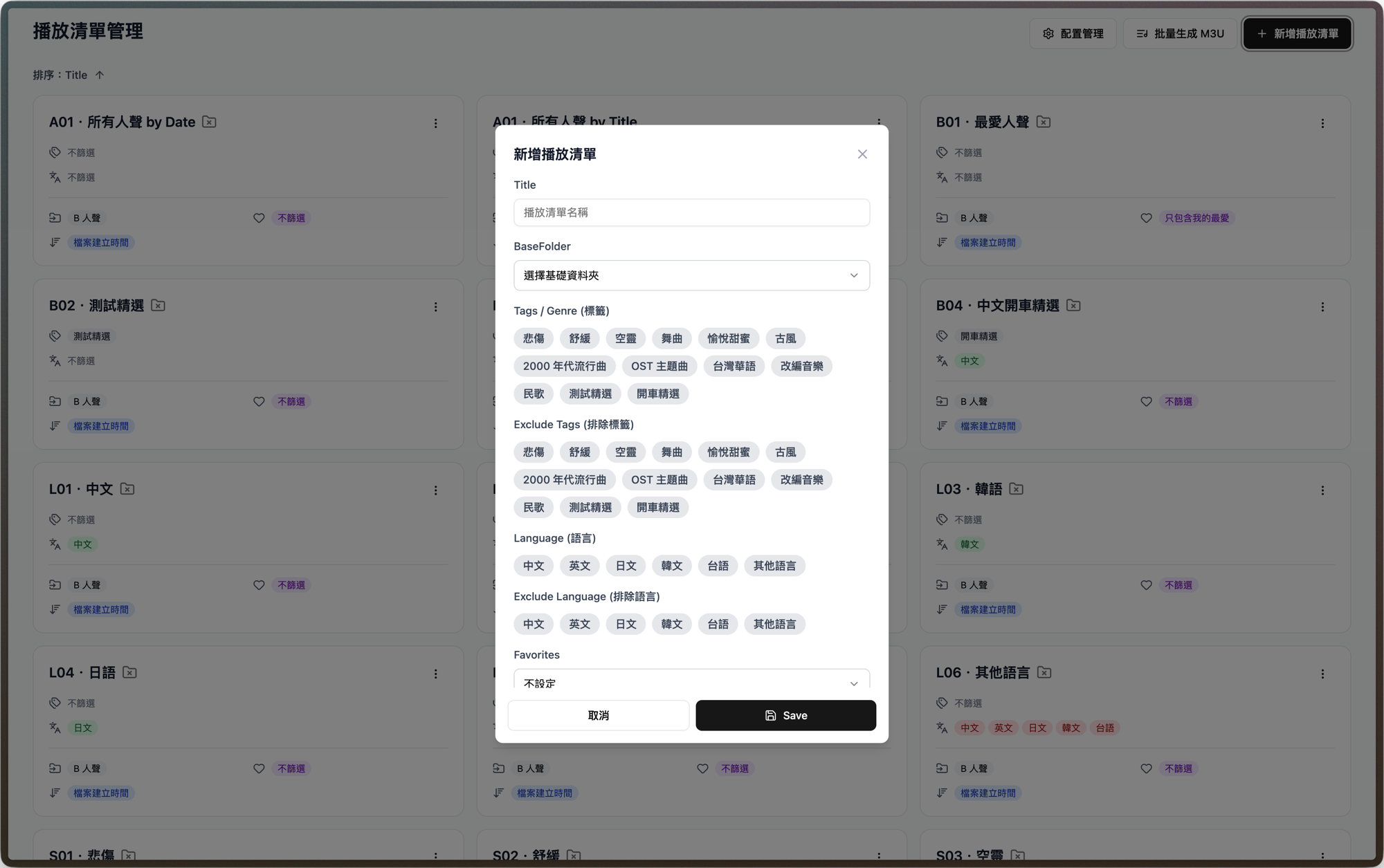
Task: Click 日文 green badge in L04 card
Action: (x=82, y=728)
